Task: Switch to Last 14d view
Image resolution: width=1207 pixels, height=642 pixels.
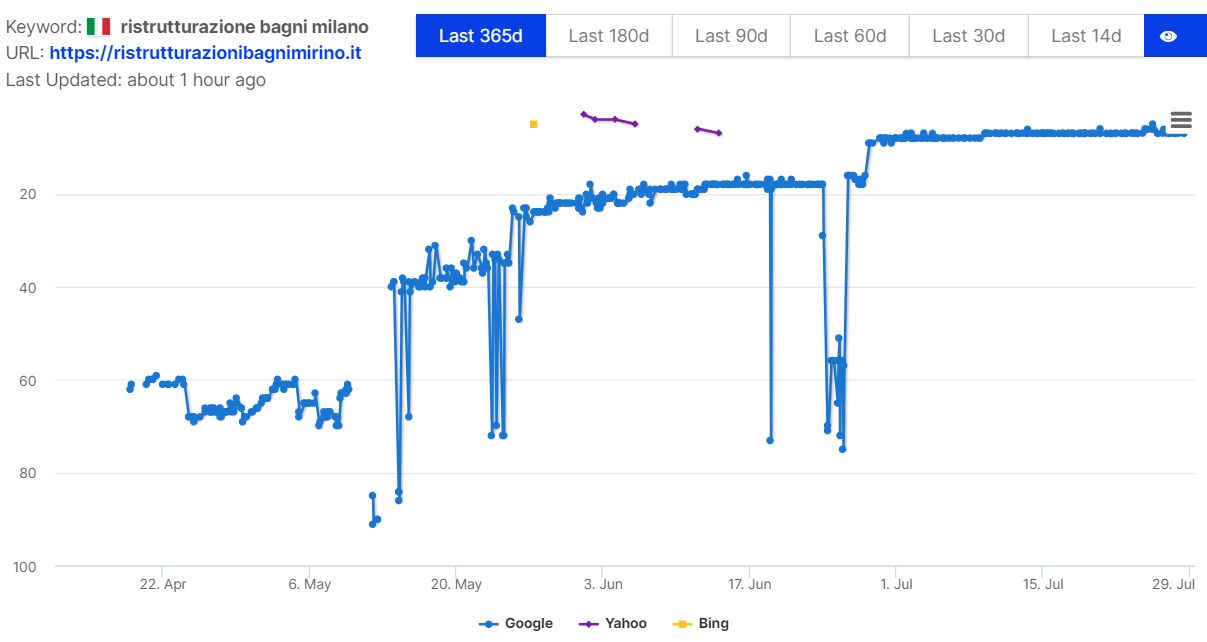Action: (x=1086, y=36)
